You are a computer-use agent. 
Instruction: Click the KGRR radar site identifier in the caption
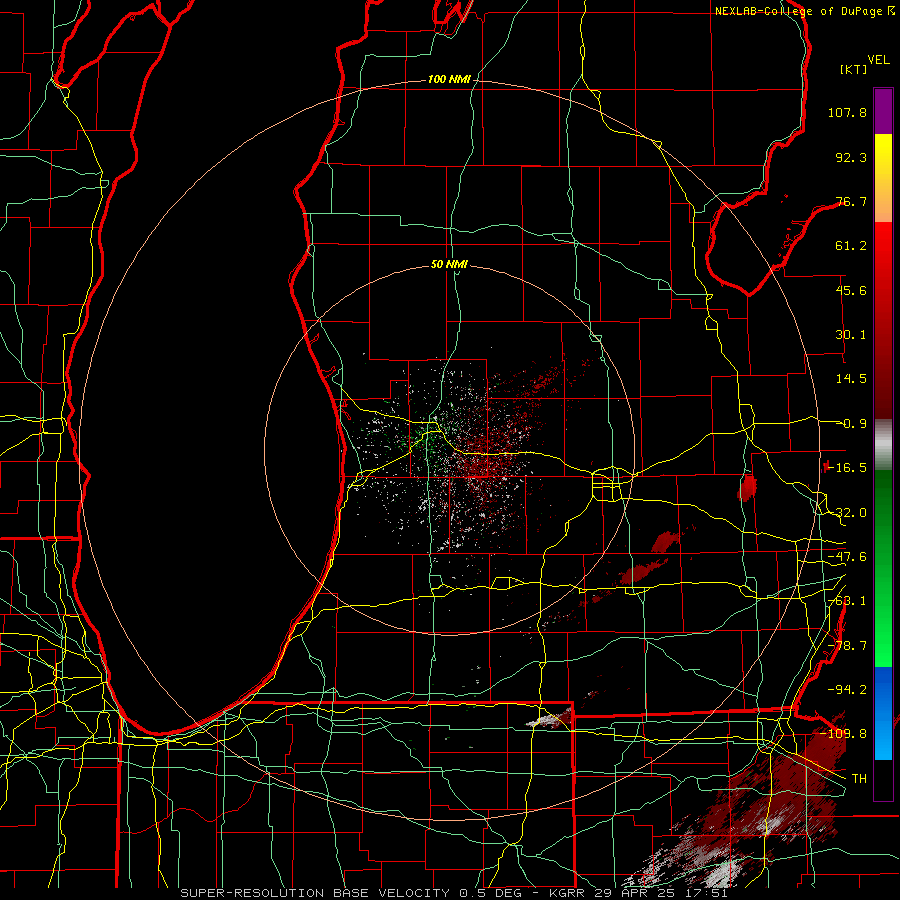pyautogui.click(x=569, y=893)
